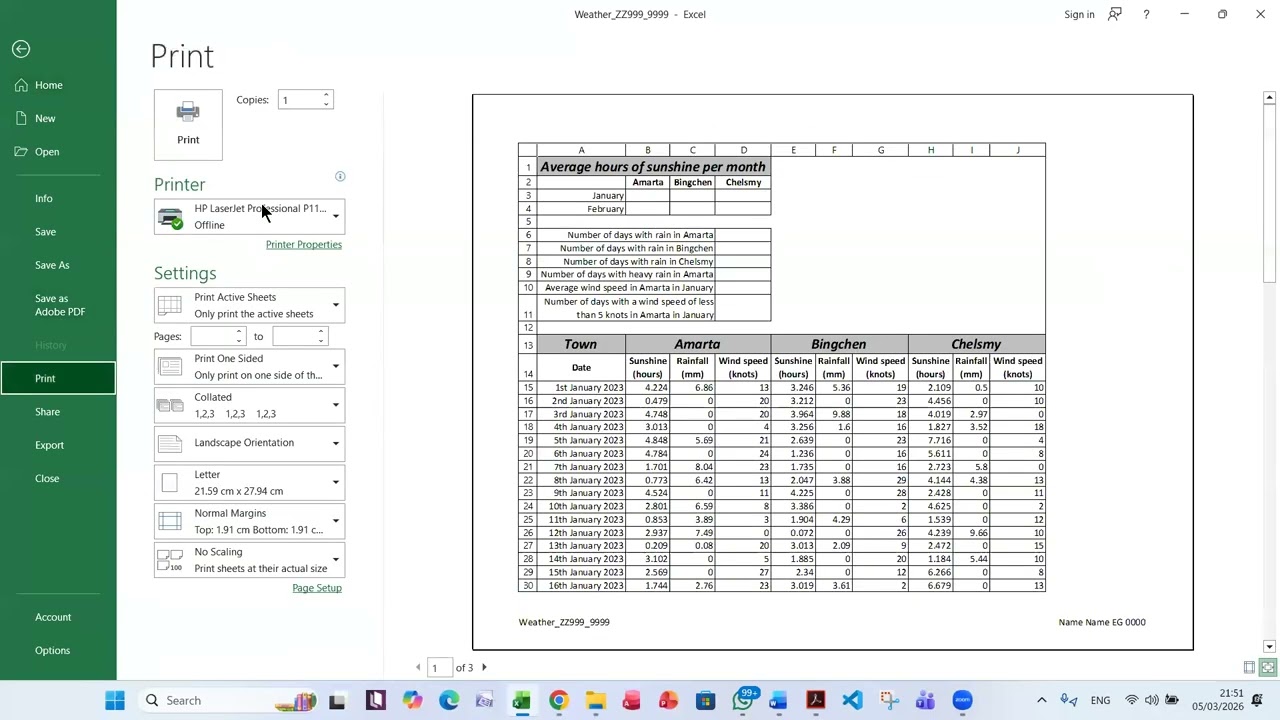Image resolution: width=1280 pixels, height=720 pixels.
Task: Go to previous preview page
Action: (418, 667)
